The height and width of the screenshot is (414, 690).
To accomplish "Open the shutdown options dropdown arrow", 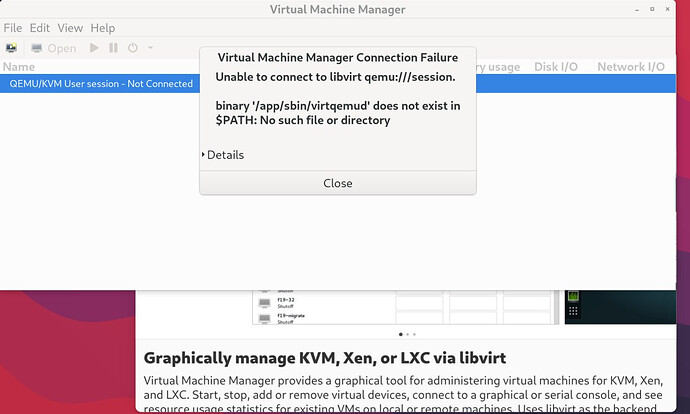I will coord(150,48).
